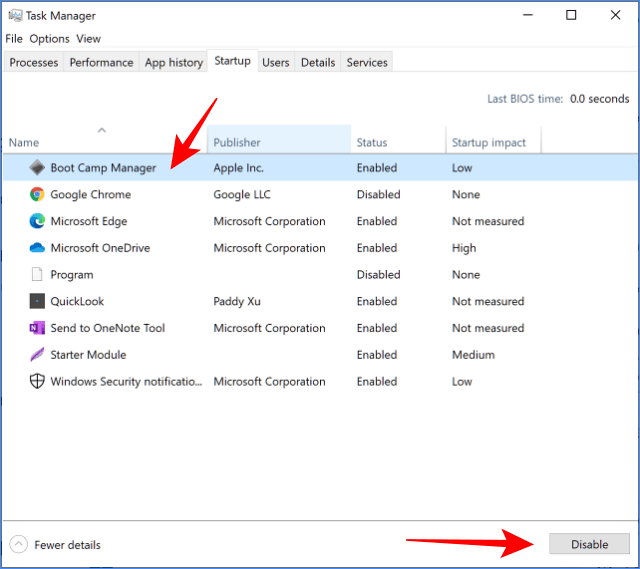
Task: Click the Windows Security shield icon
Action: coord(37,381)
